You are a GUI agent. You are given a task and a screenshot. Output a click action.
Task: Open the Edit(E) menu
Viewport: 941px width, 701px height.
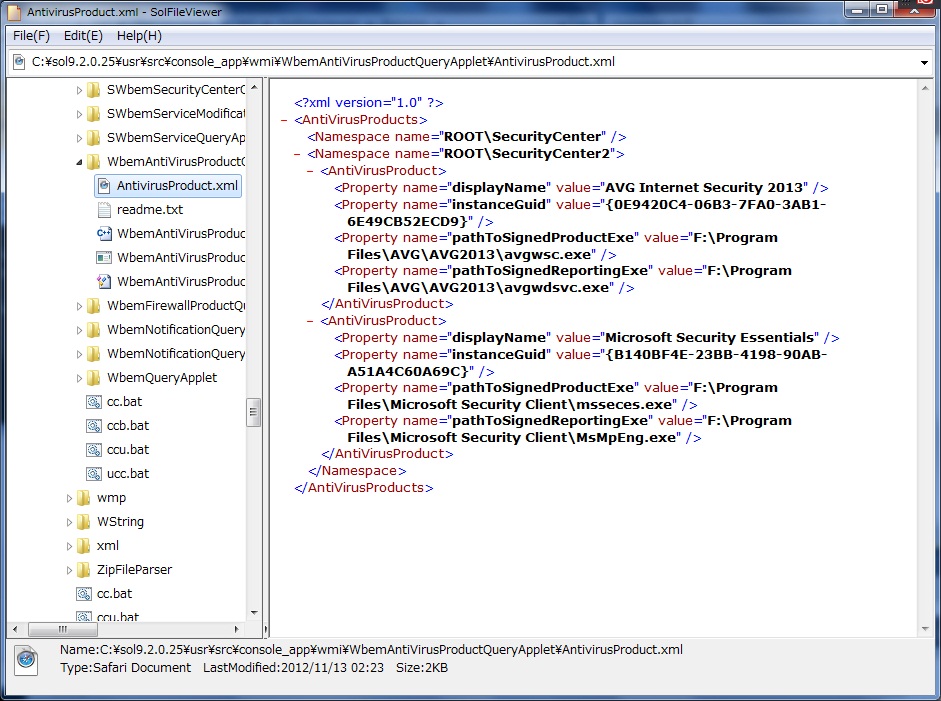pyautogui.click(x=83, y=35)
